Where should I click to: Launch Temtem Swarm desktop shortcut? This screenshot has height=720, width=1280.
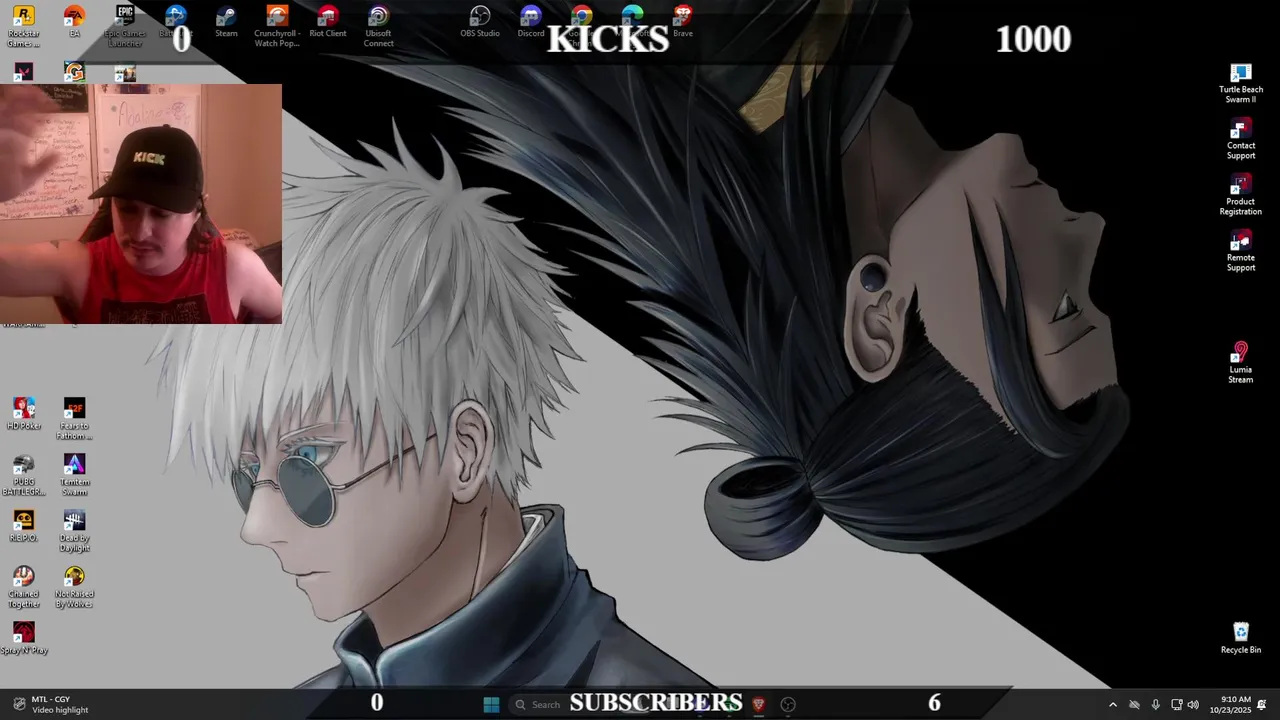click(74, 475)
